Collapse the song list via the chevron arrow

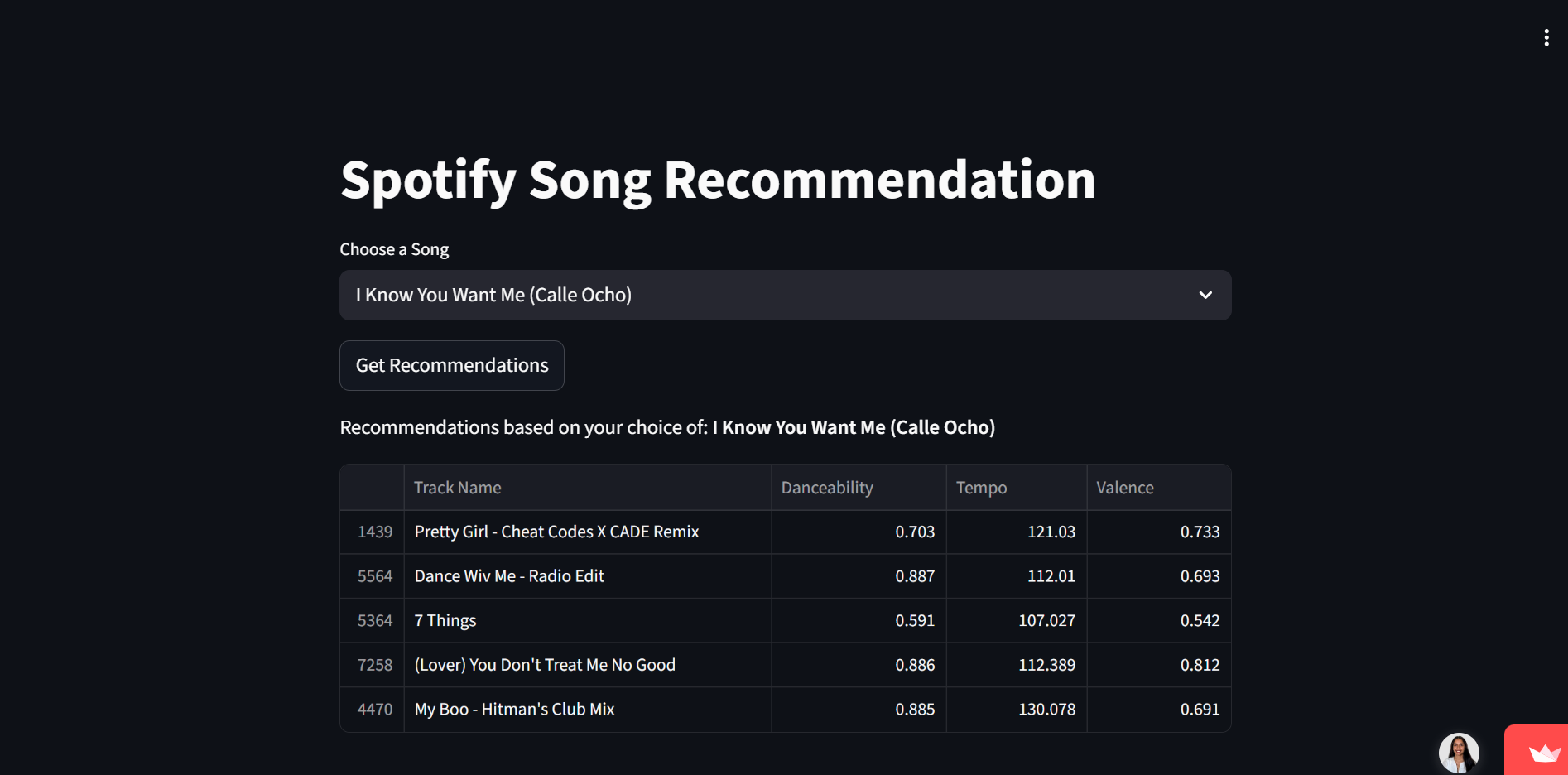click(x=1206, y=295)
